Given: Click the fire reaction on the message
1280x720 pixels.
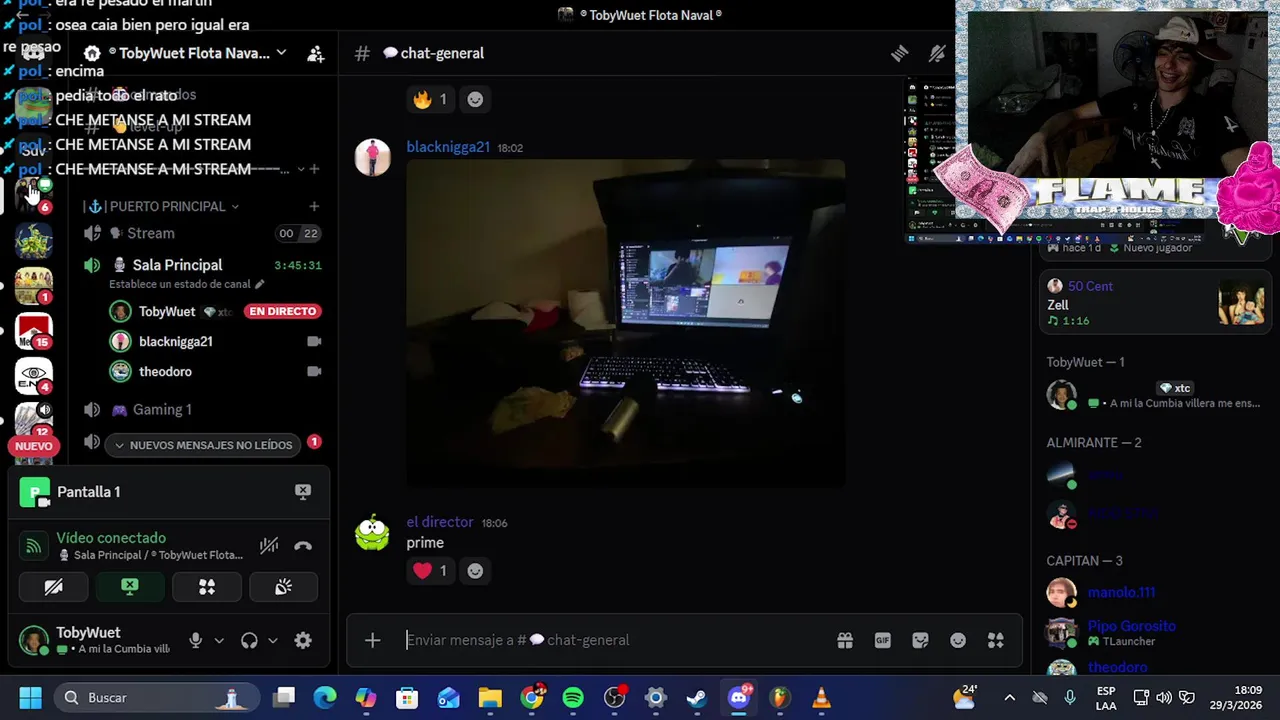Looking at the screenshot, I should pos(430,99).
